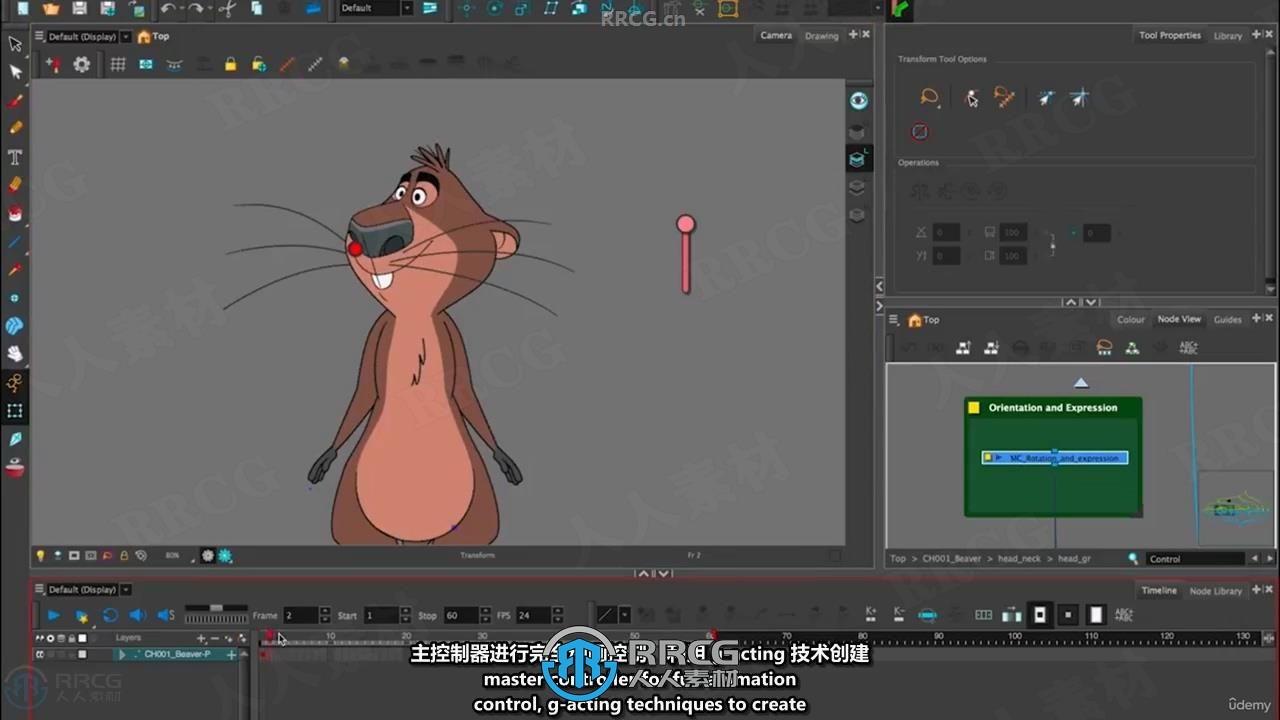The width and height of the screenshot is (1280, 720).
Task: Click the gear settings icon in Camera toolbar
Action: [x=82, y=64]
